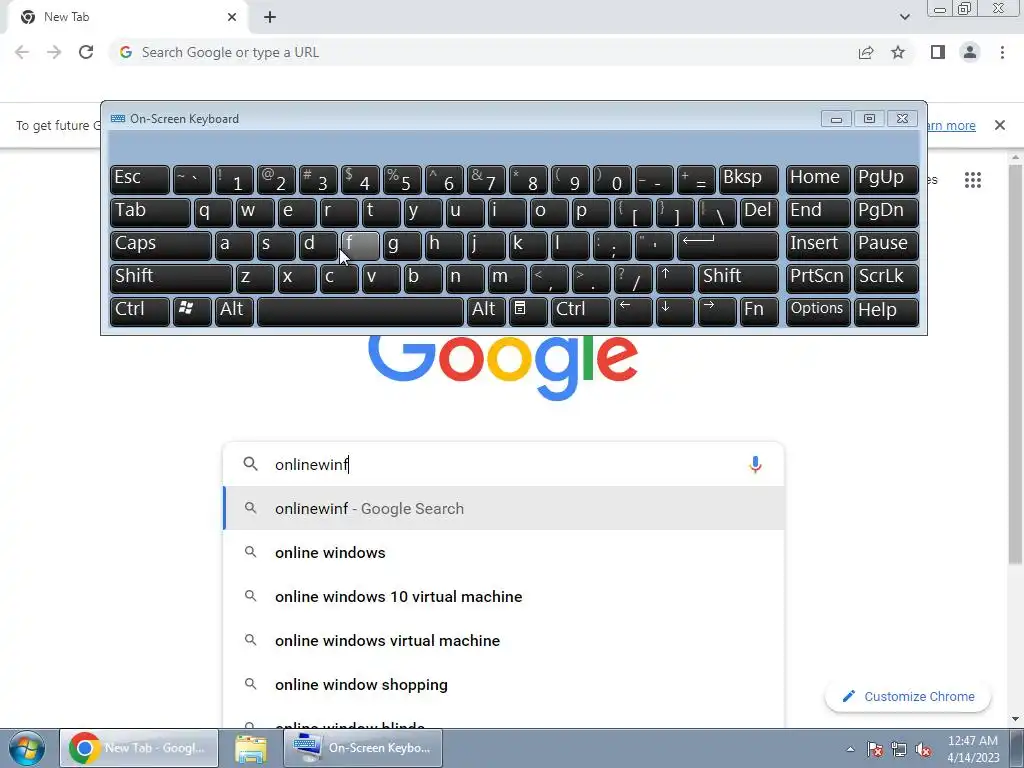Tap the right arrow key on keyboard

(716, 310)
